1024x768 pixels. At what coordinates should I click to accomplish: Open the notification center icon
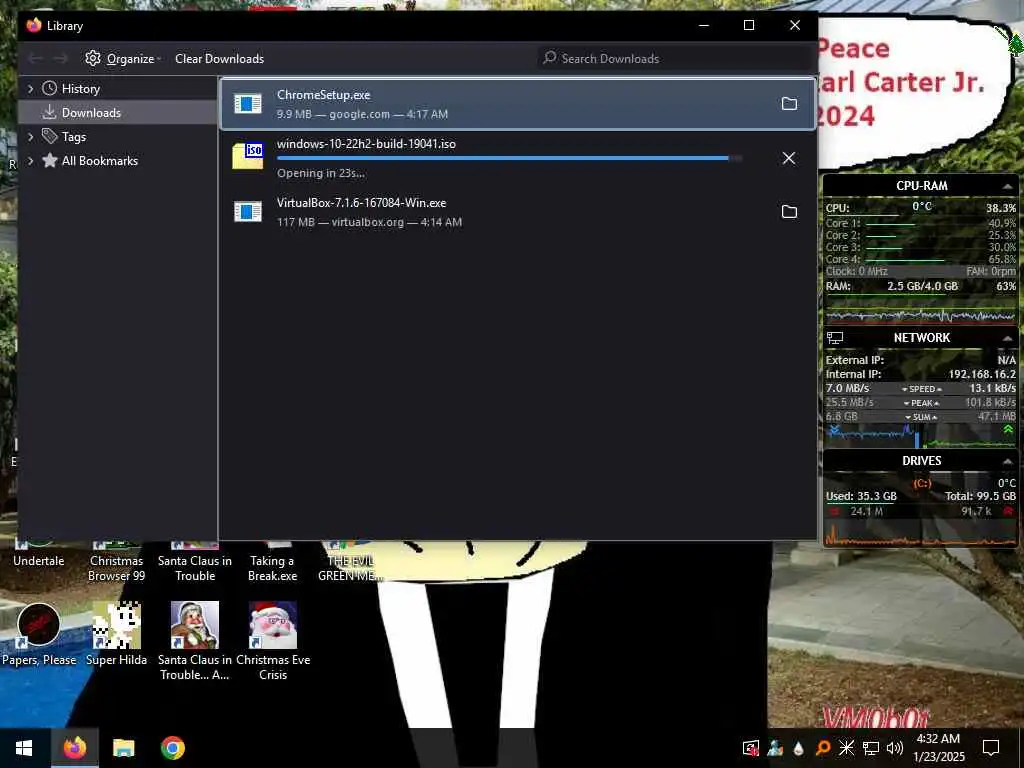pyautogui.click(x=991, y=748)
